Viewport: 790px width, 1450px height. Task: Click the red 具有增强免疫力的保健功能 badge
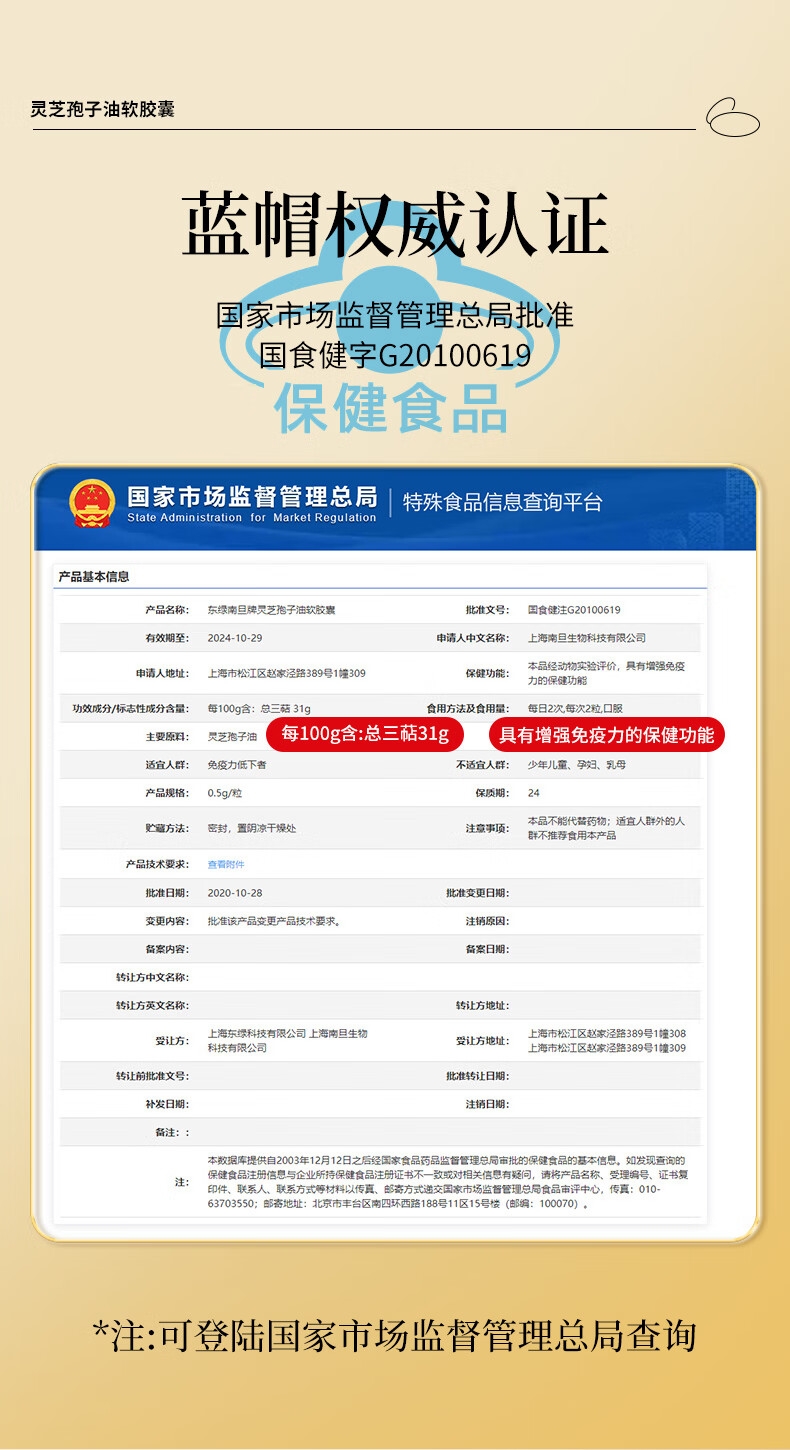tap(606, 735)
